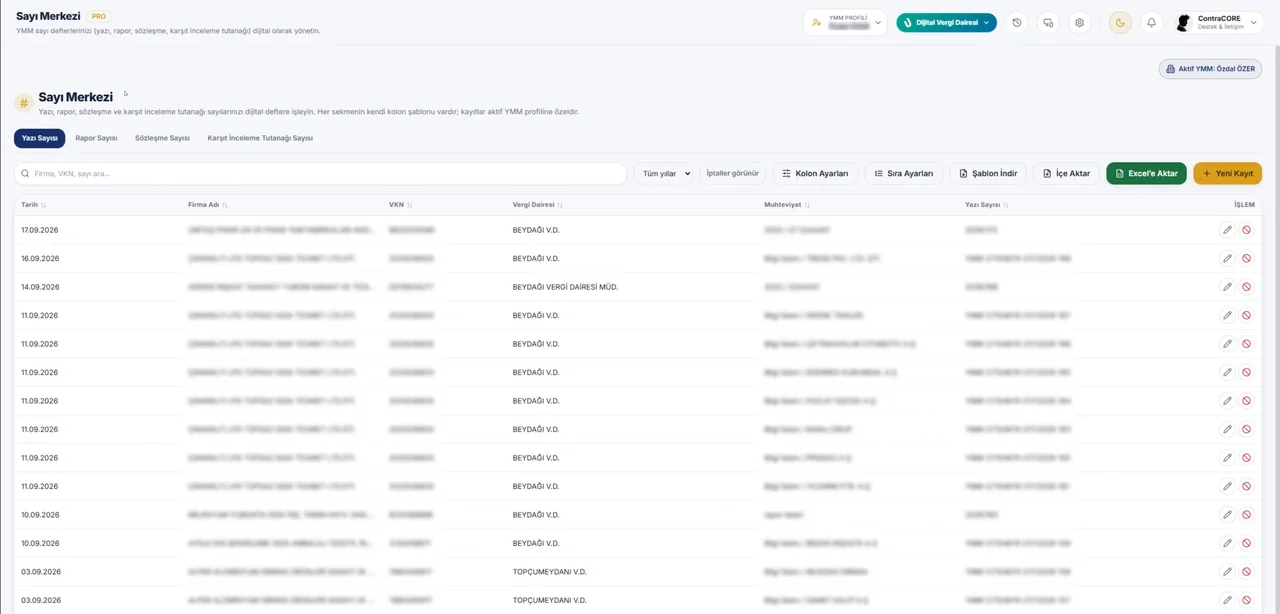Sort the table by Vergi Dairesi column
Image resolution: width=1280 pixels, height=614 pixels.
(x=538, y=205)
